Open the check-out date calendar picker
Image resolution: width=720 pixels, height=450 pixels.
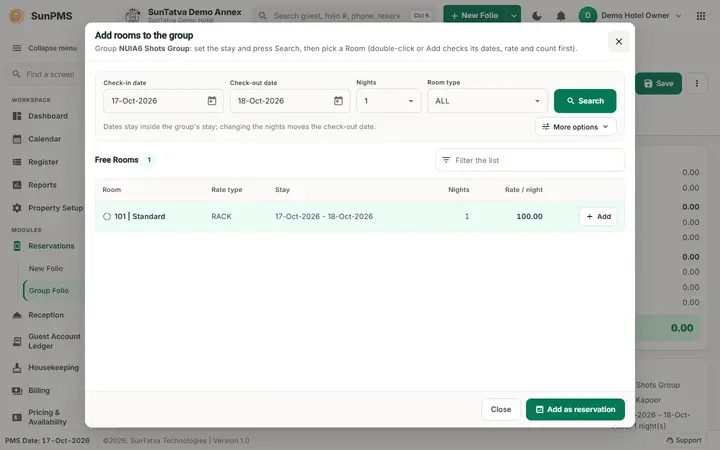338,101
